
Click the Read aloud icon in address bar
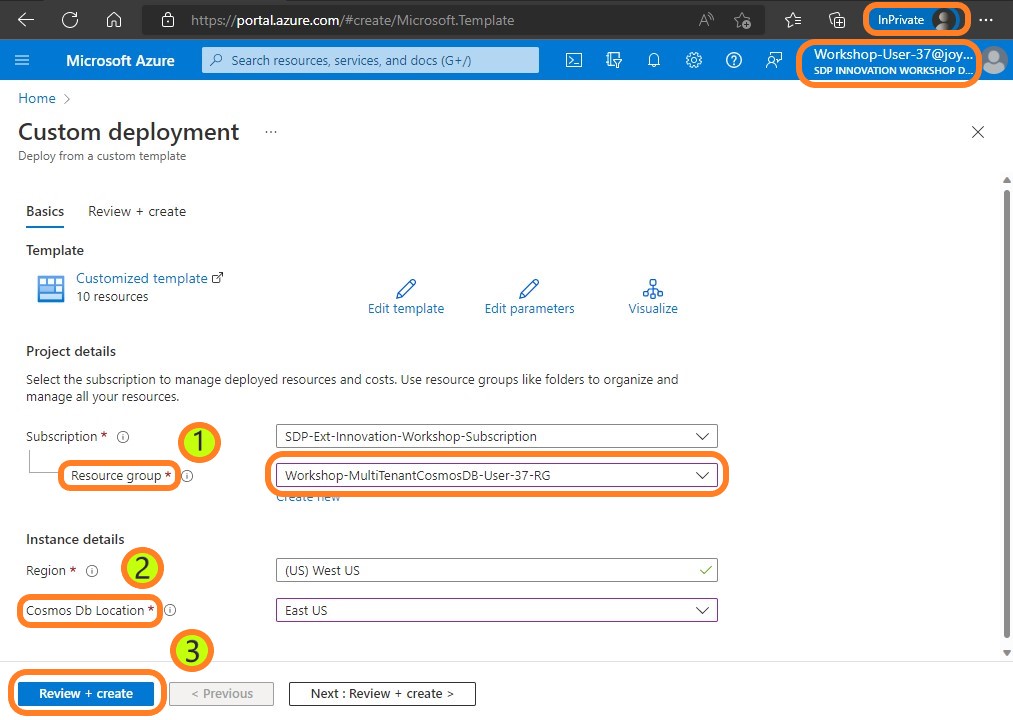[x=705, y=20]
